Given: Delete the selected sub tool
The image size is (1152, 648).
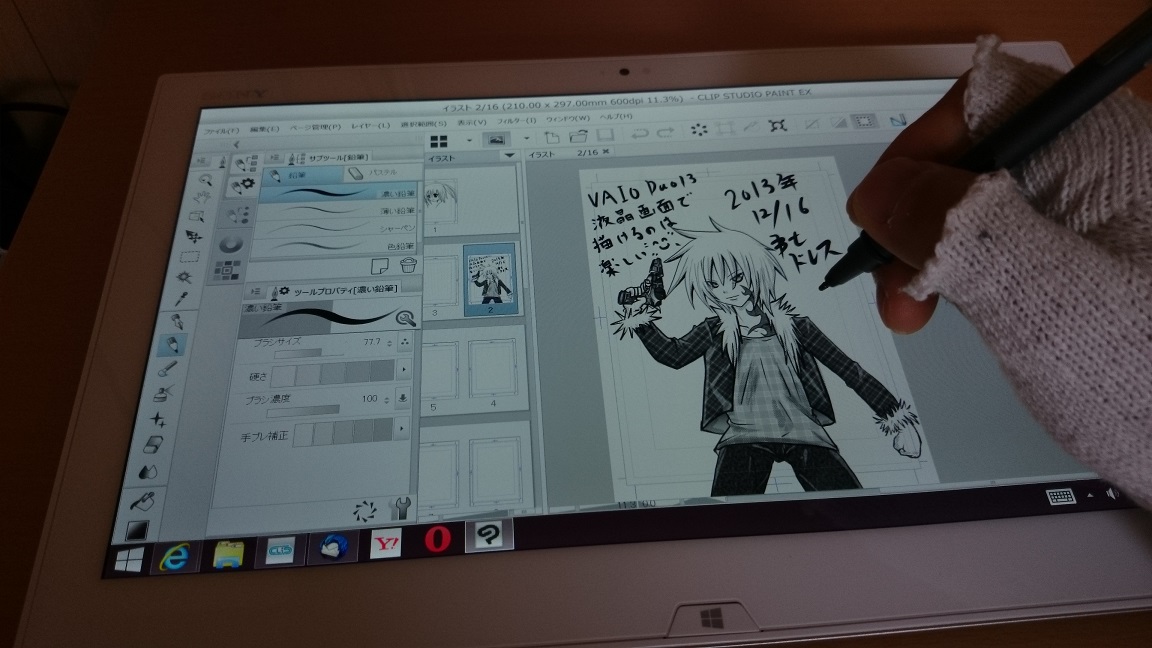Looking at the screenshot, I should click(408, 264).
